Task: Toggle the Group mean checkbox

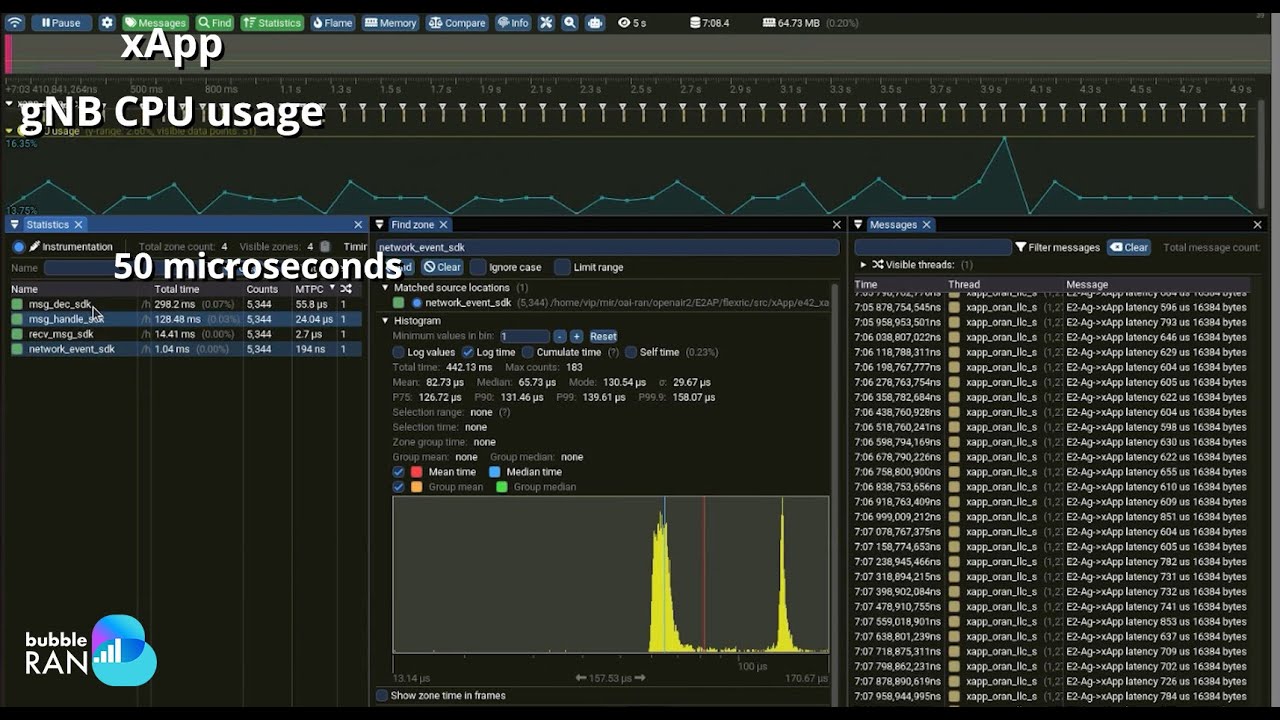Action: pos(399,487)
